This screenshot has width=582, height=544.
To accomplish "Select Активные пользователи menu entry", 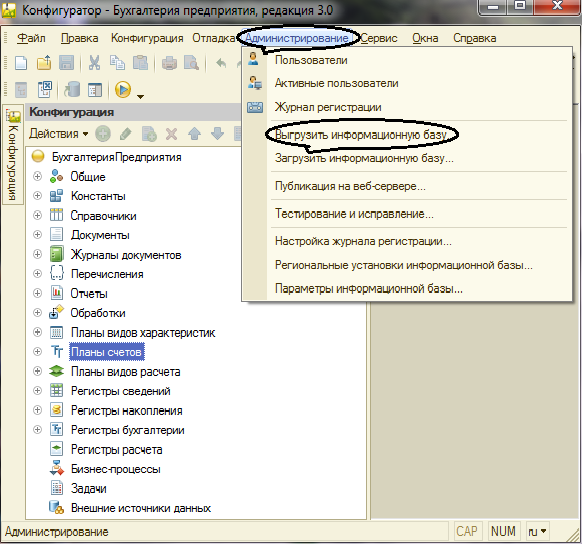I will click(406, 83).
